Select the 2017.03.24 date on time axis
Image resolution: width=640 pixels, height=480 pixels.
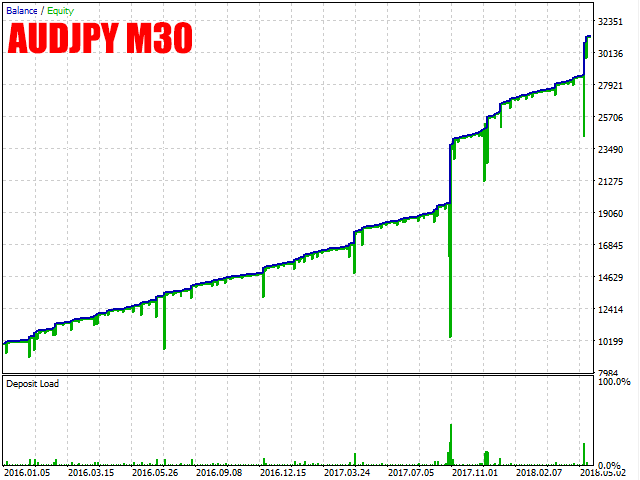point(348,472)
